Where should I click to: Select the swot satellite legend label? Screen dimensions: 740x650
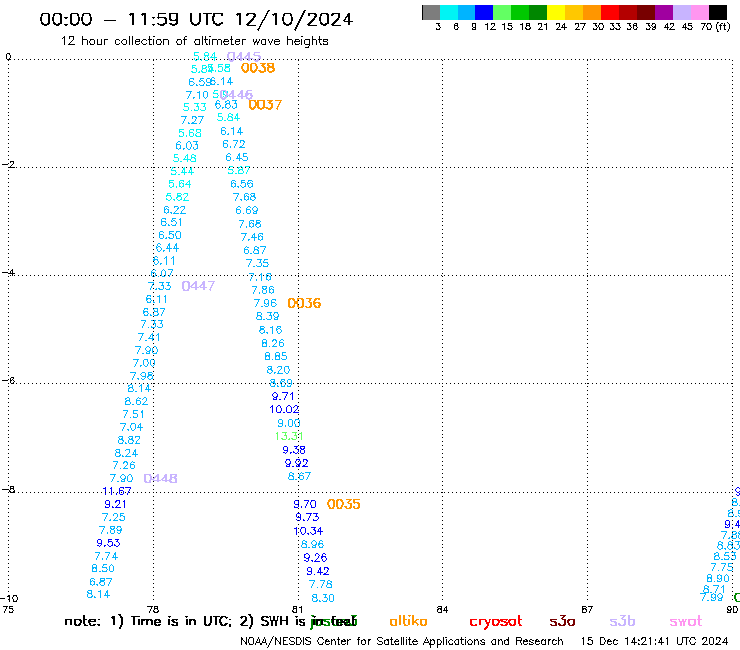tap(686, 621)
